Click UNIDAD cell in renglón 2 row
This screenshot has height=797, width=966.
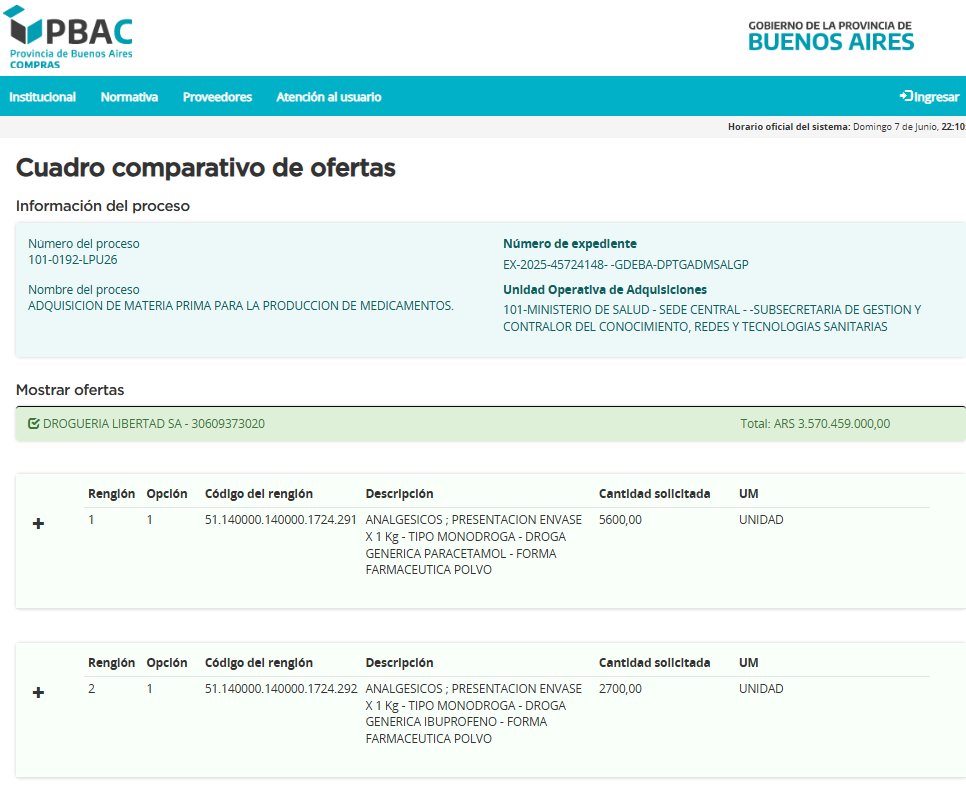761,689
